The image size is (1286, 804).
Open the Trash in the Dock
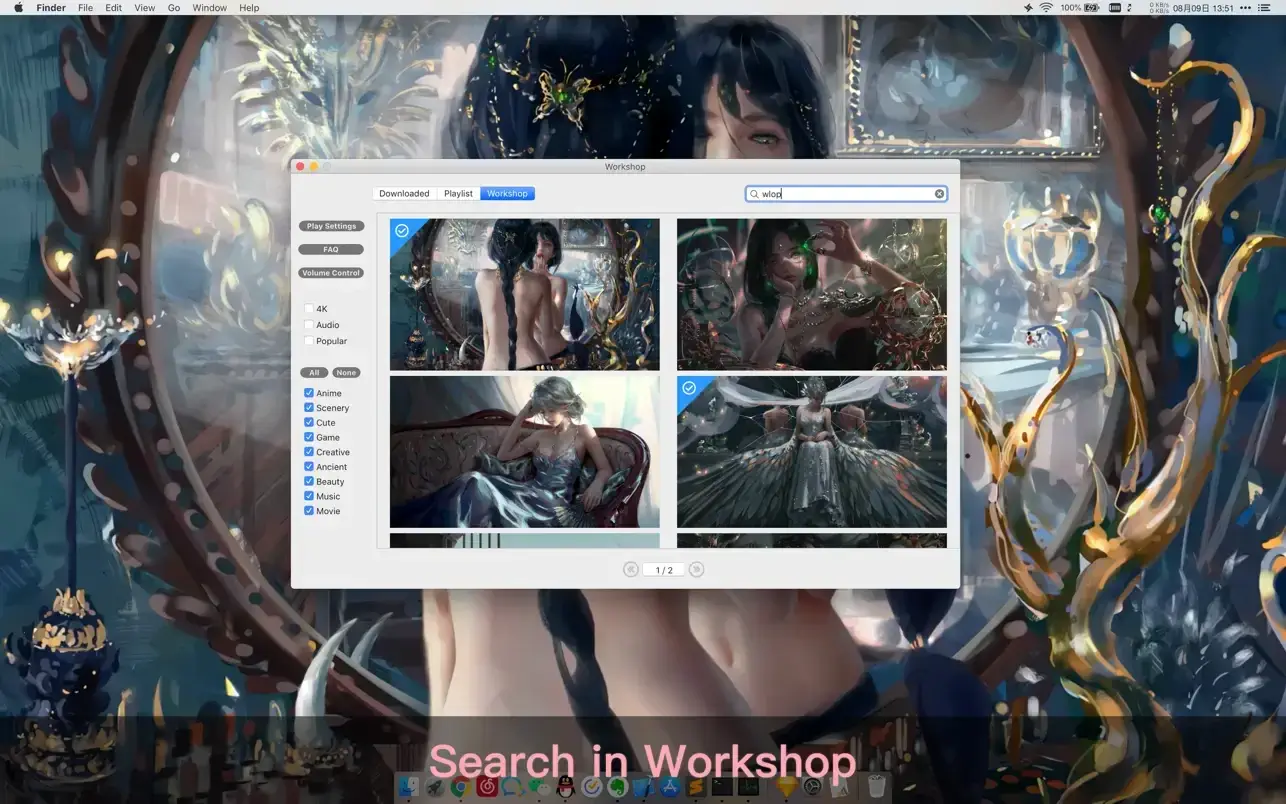point(876,787)
